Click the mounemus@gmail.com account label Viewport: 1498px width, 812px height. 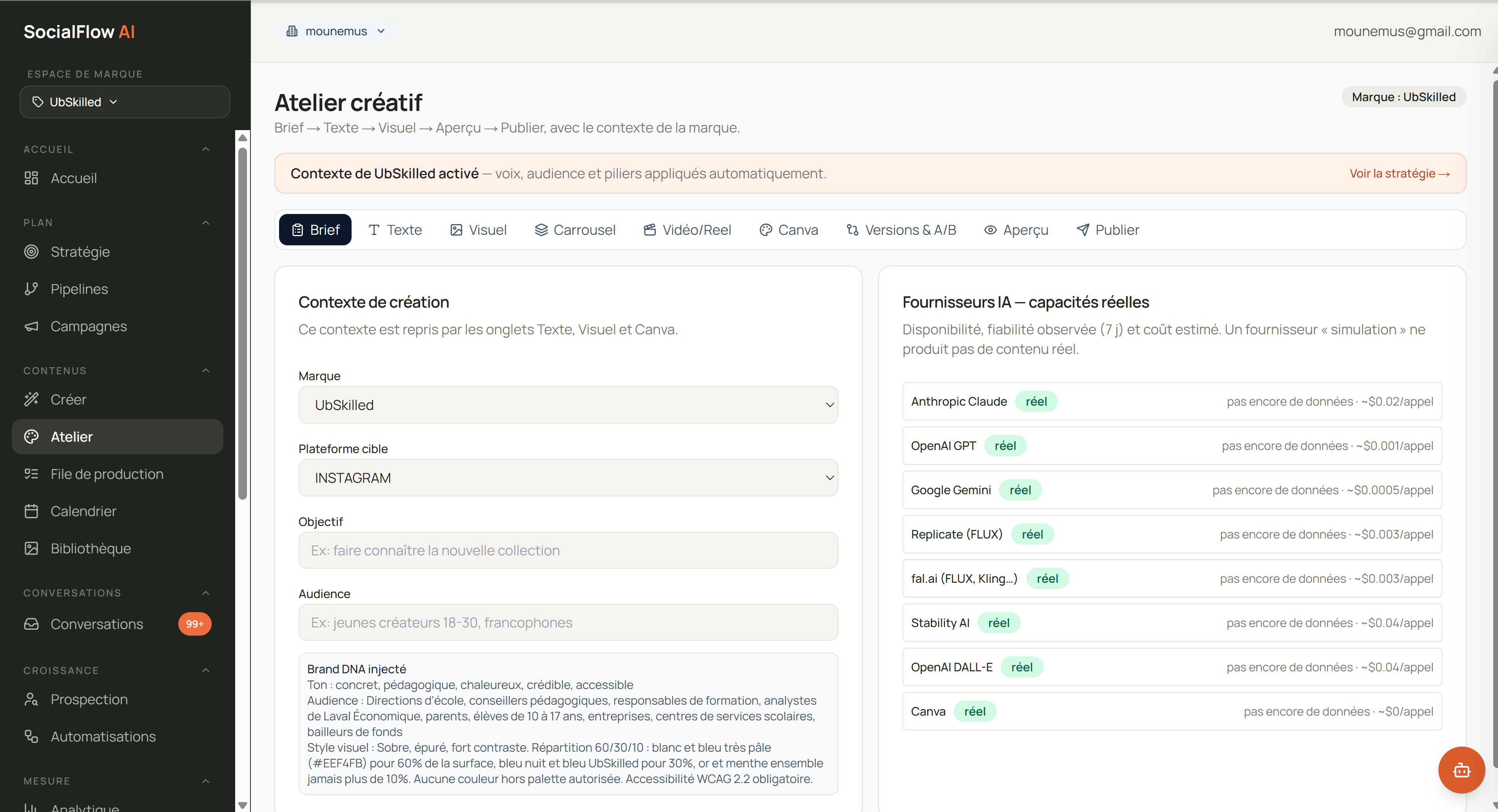(x=1407, y=31)
